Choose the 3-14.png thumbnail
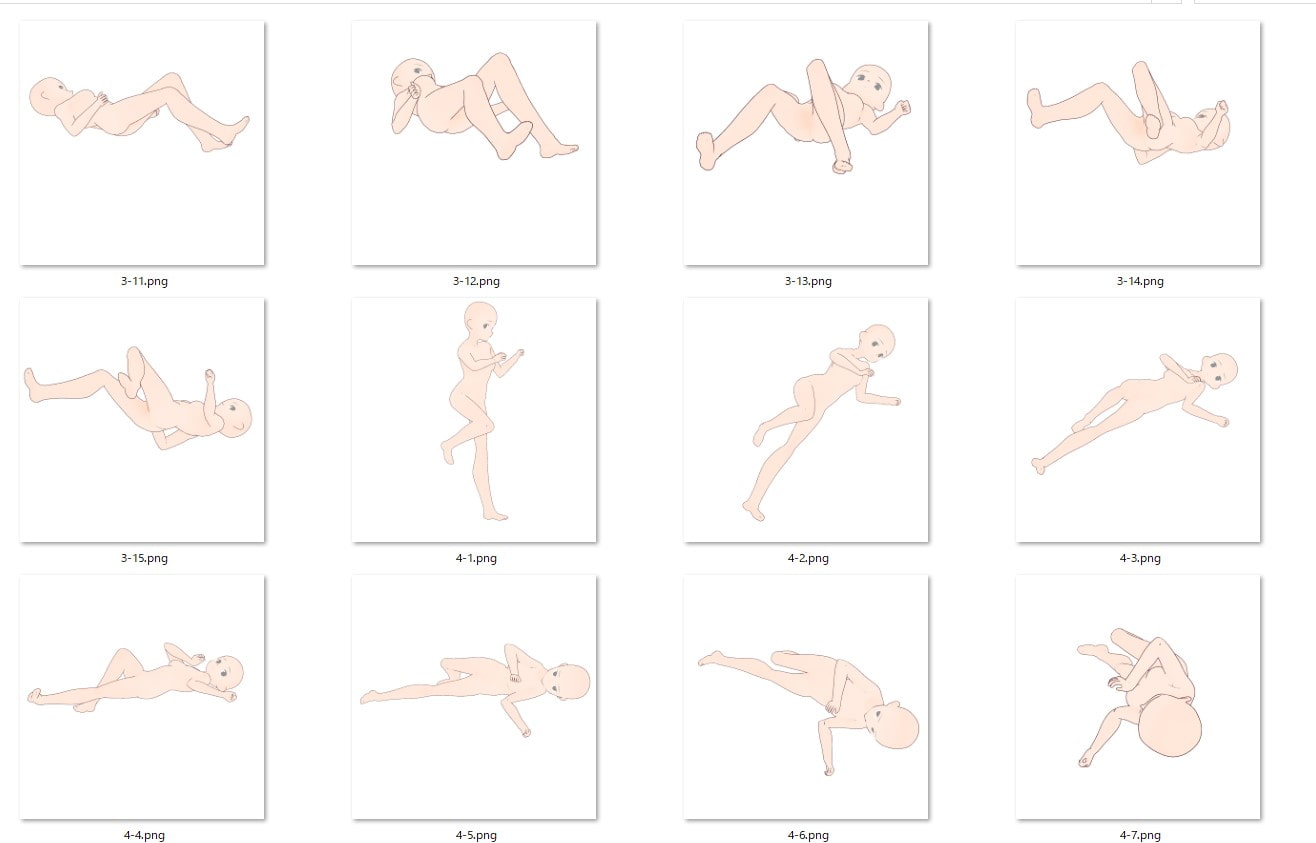The width and height of the screenshot is (1316, 843). [x=1138, y=143]
